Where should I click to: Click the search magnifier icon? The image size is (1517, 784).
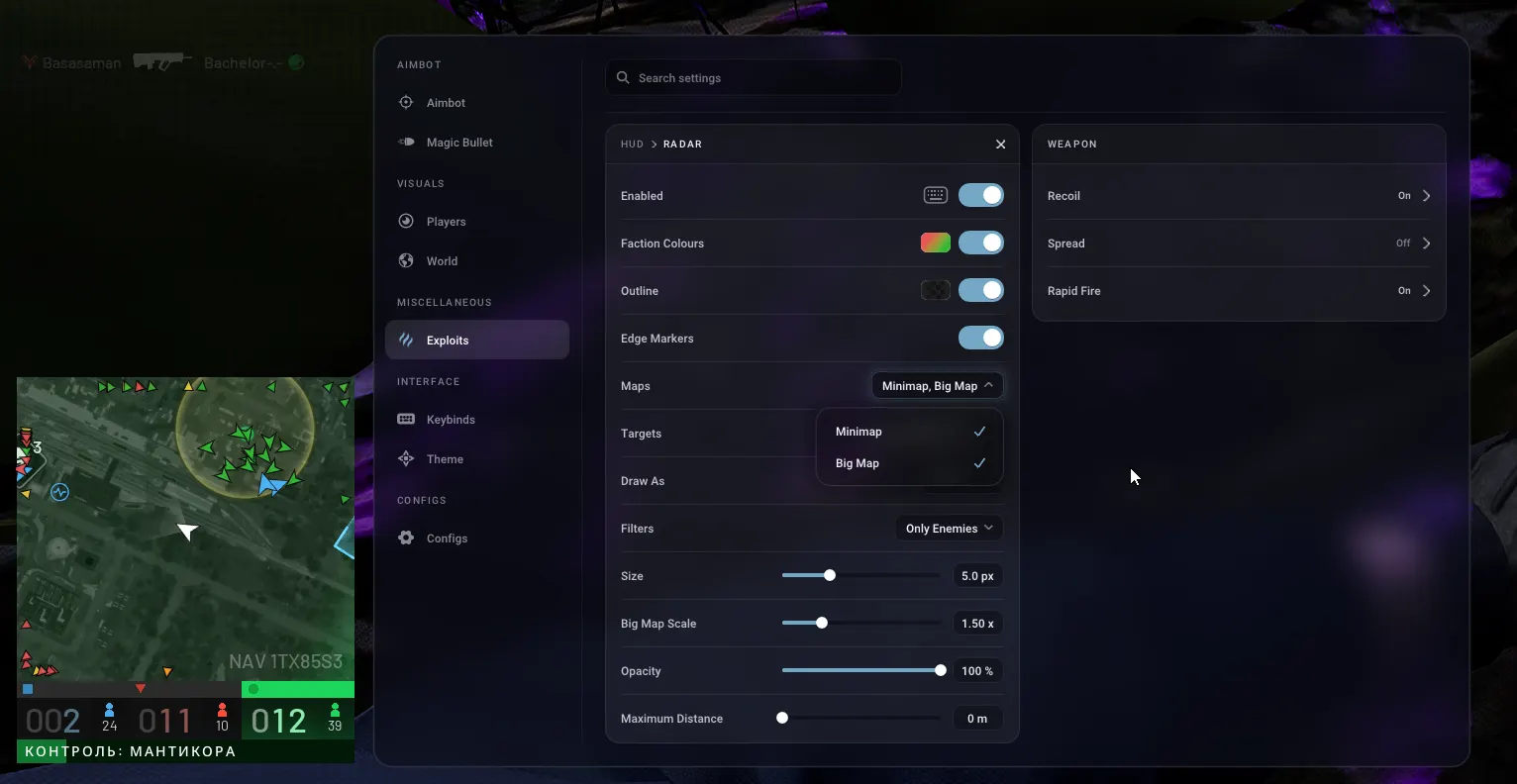click(623, 77)
